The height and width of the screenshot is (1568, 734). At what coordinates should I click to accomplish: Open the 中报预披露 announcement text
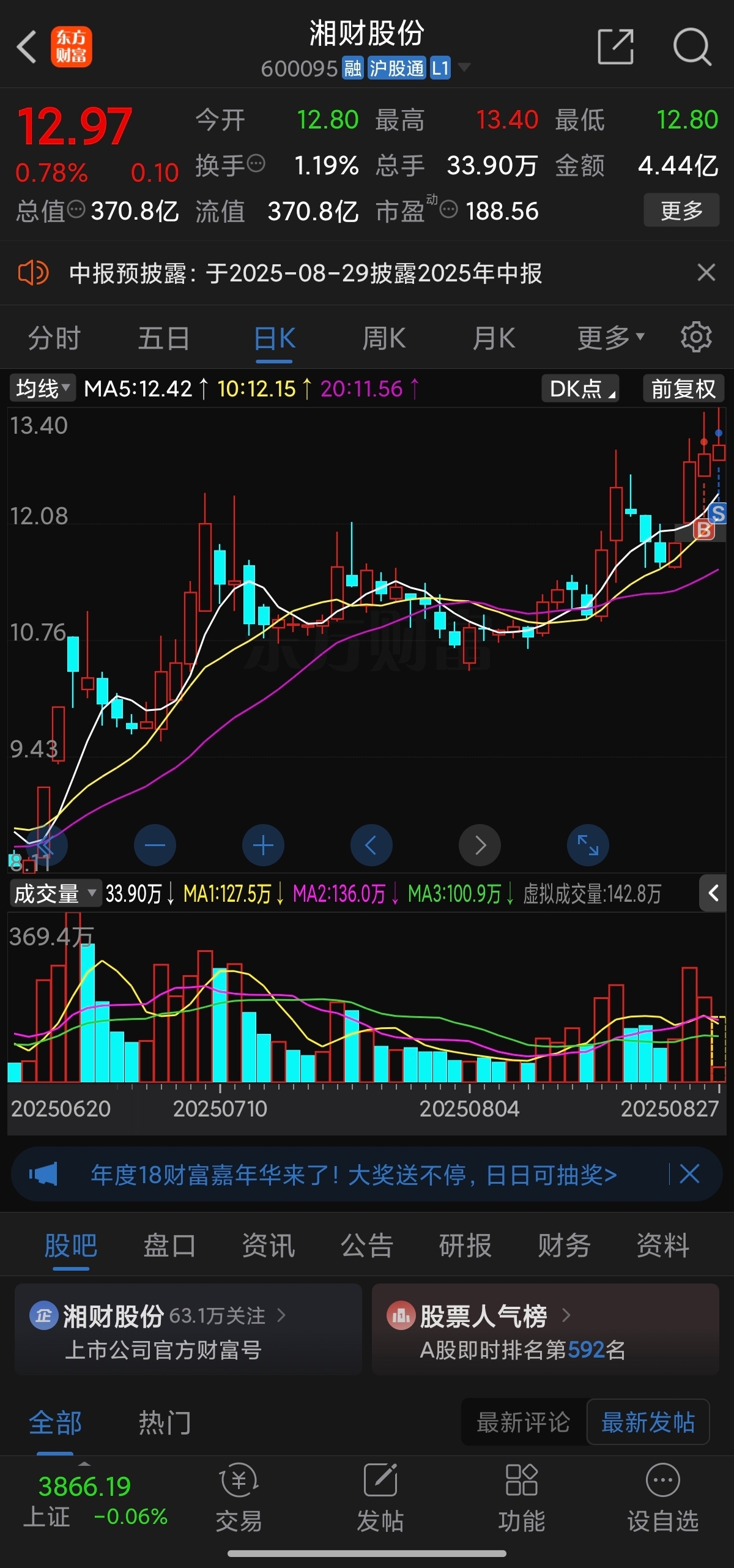point(306,273)
